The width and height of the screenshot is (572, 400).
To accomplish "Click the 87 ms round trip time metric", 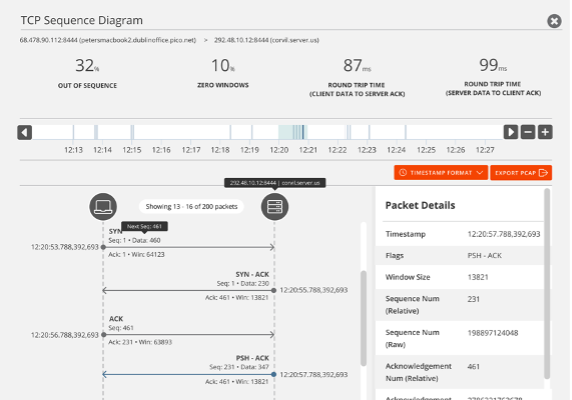I will (357, 77).
